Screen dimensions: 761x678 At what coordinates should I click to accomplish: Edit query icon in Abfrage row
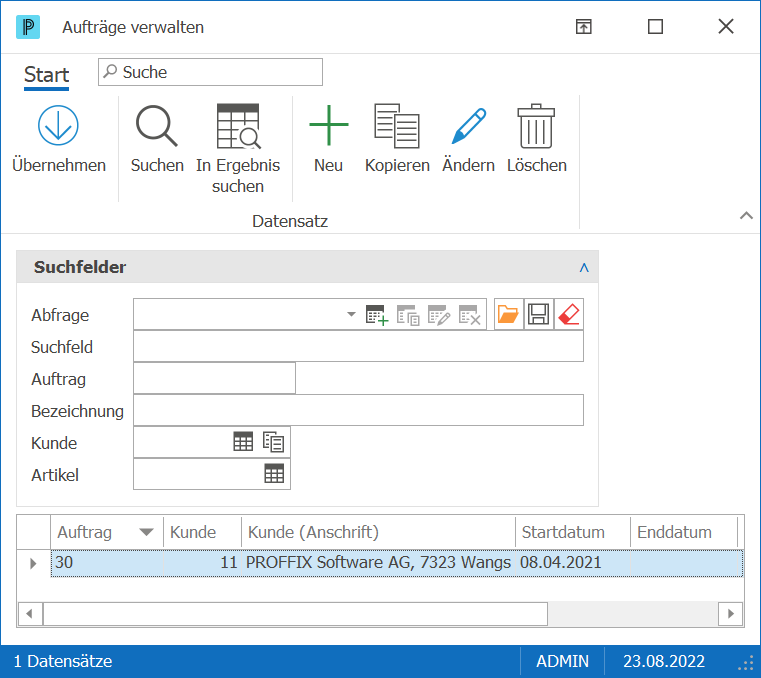pos(439,315)
